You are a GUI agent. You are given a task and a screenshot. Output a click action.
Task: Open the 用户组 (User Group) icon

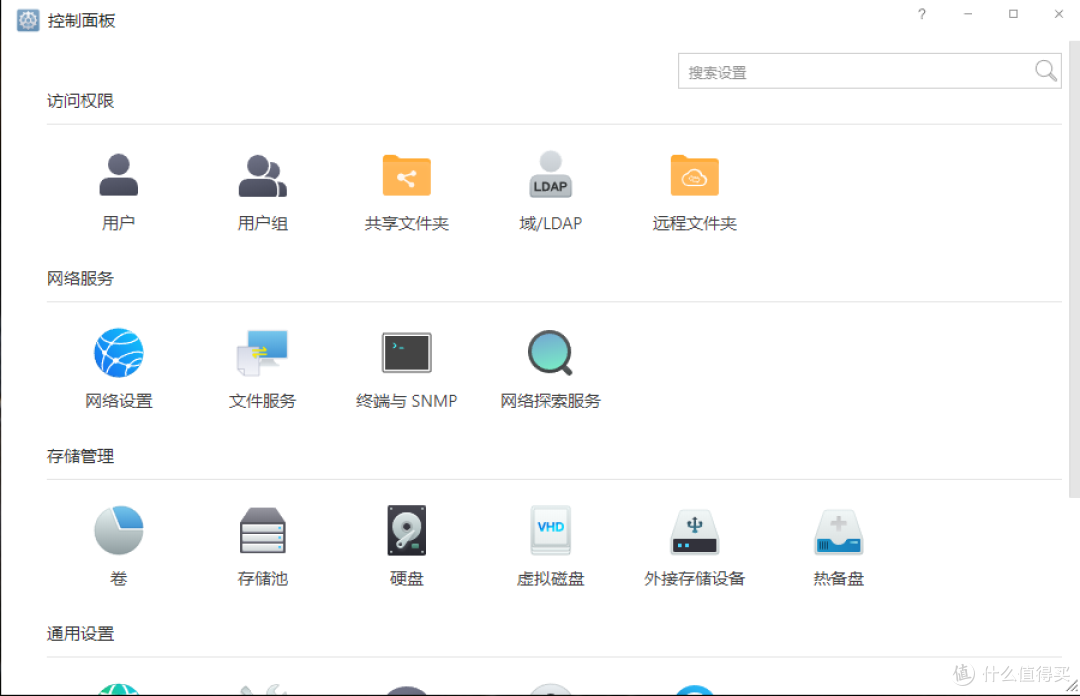[262, 175]
